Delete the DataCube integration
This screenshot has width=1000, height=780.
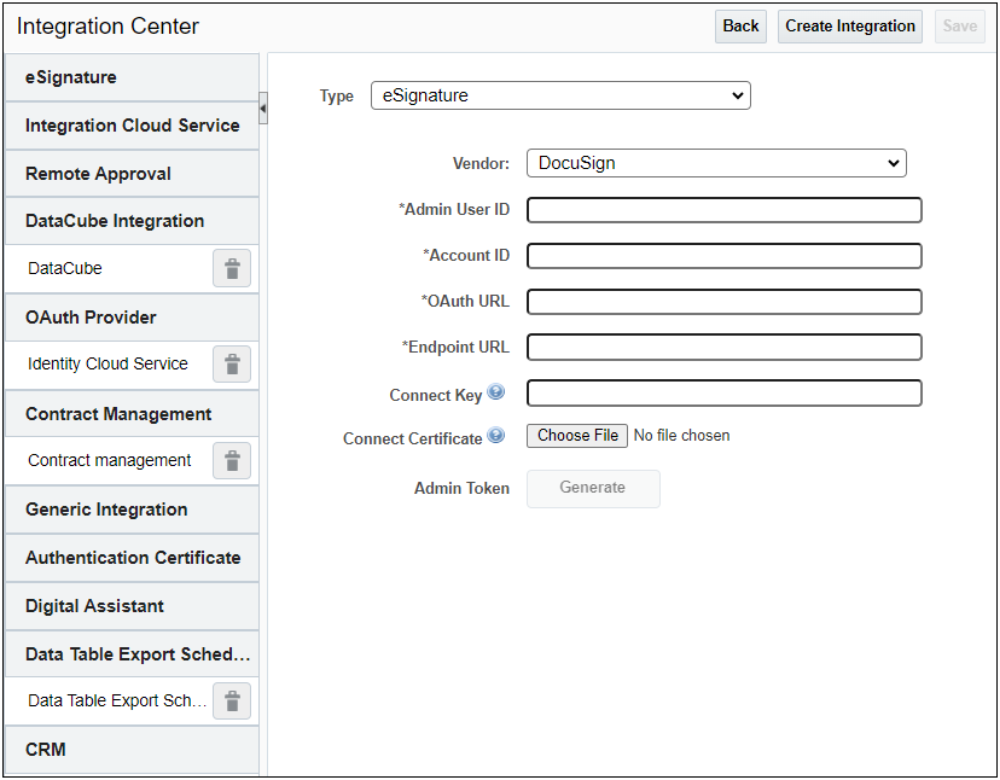point(231,268)
